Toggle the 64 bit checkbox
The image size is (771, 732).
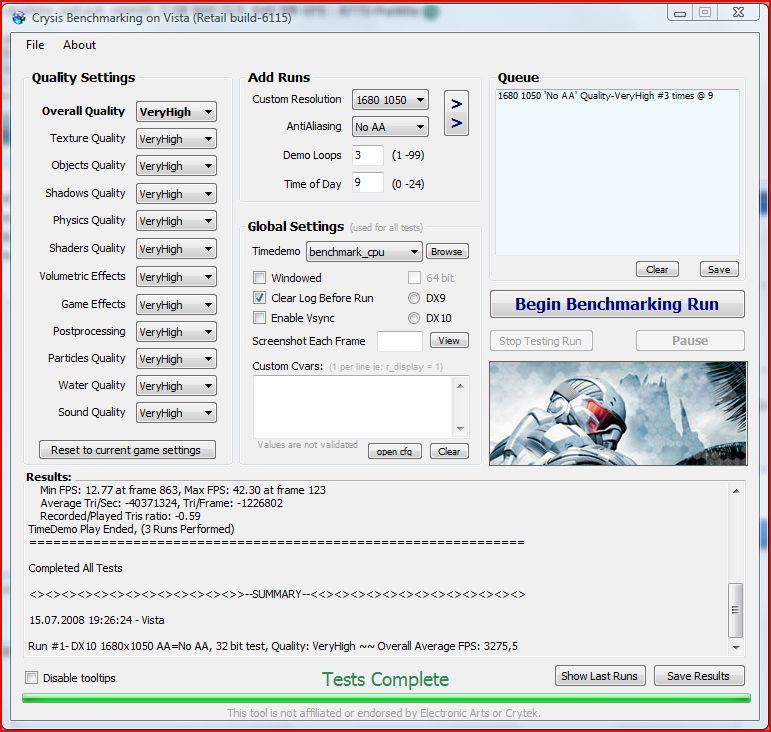coord(414,278)
